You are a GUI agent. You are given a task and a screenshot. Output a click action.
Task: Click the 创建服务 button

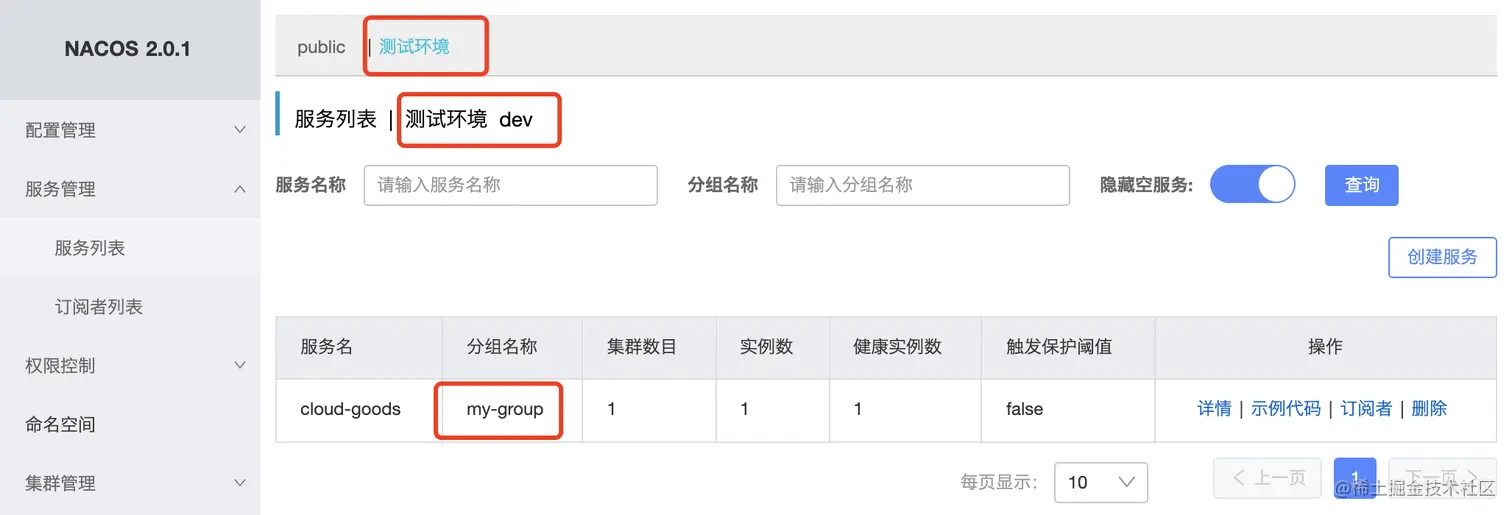tap(1442, 257)
